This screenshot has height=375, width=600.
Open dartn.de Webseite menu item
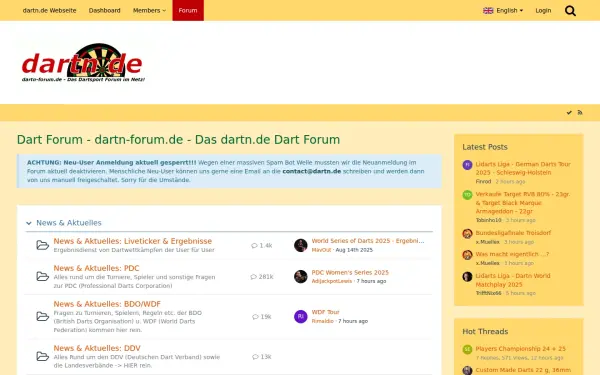pos(49,10)
